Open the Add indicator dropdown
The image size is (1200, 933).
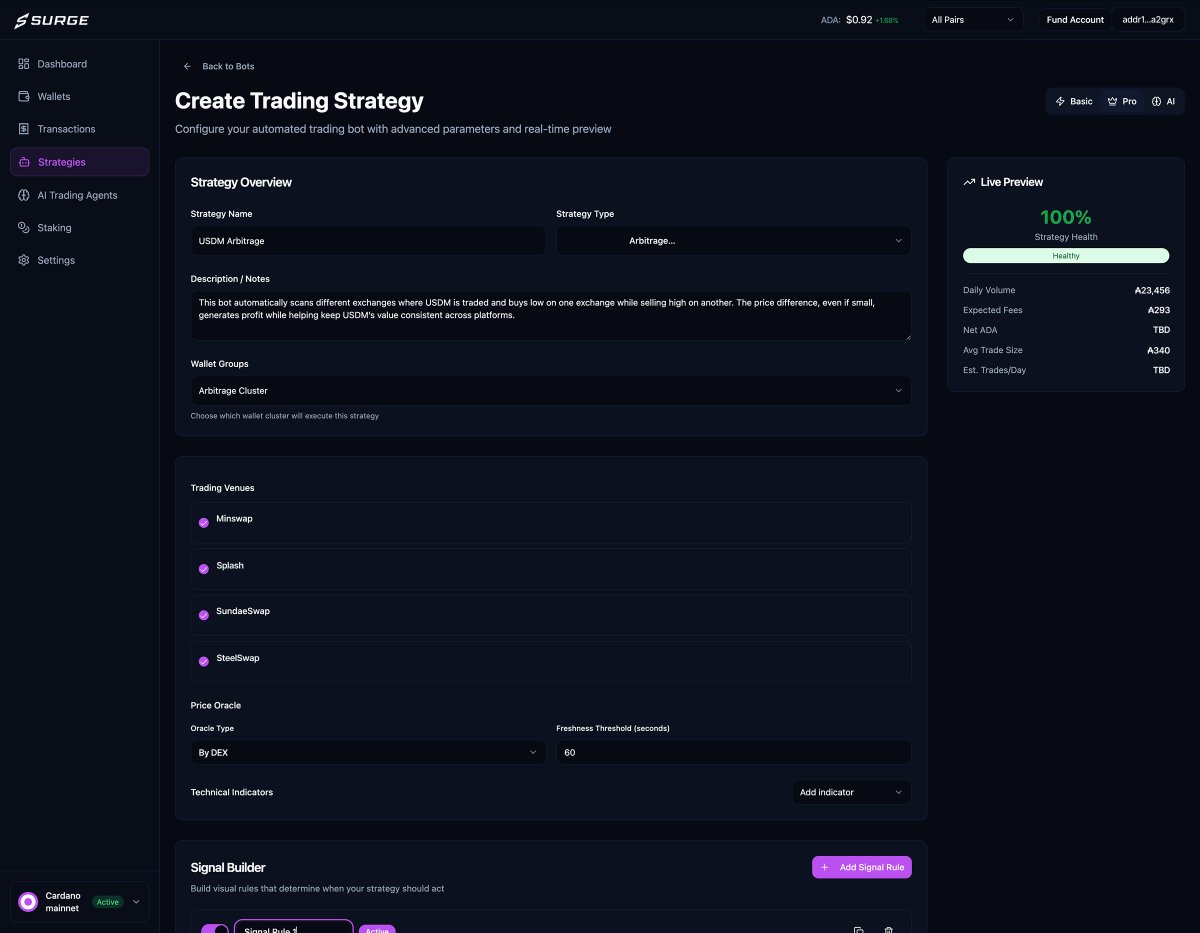coord(851,792)
